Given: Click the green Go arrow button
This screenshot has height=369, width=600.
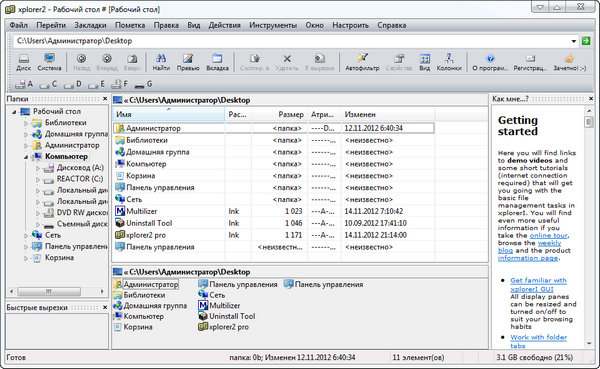Looking at the screenshot, I should pyautogui.click(x=586, y=41).
